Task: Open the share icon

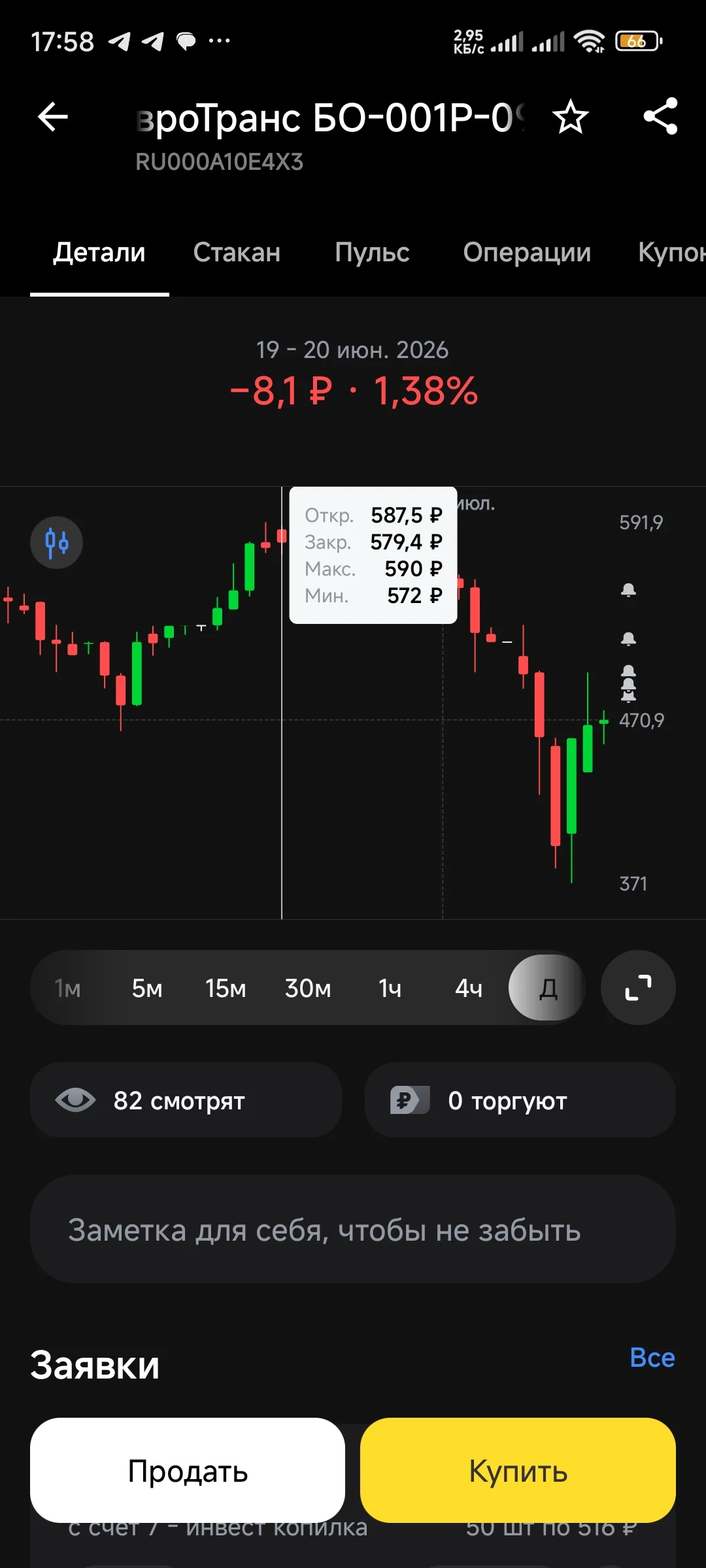Action: [x=661, y=116]
